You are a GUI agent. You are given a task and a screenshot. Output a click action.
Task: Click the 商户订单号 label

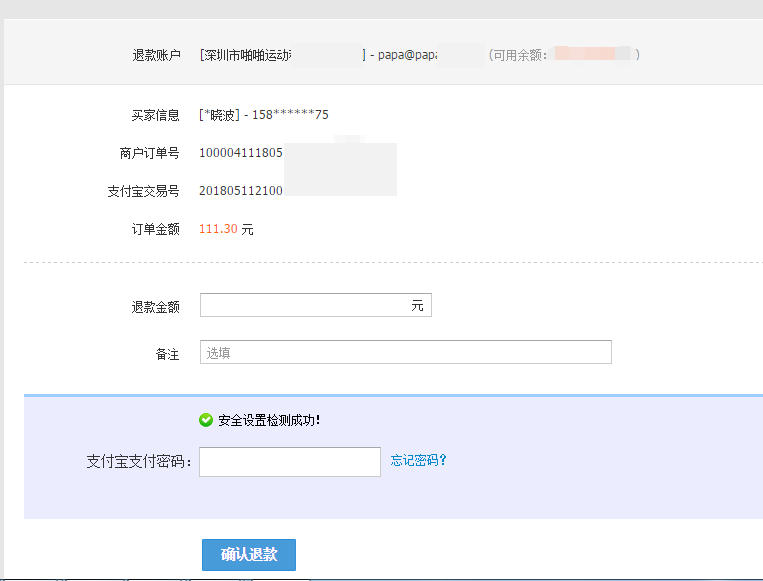[x=149, y=153]
